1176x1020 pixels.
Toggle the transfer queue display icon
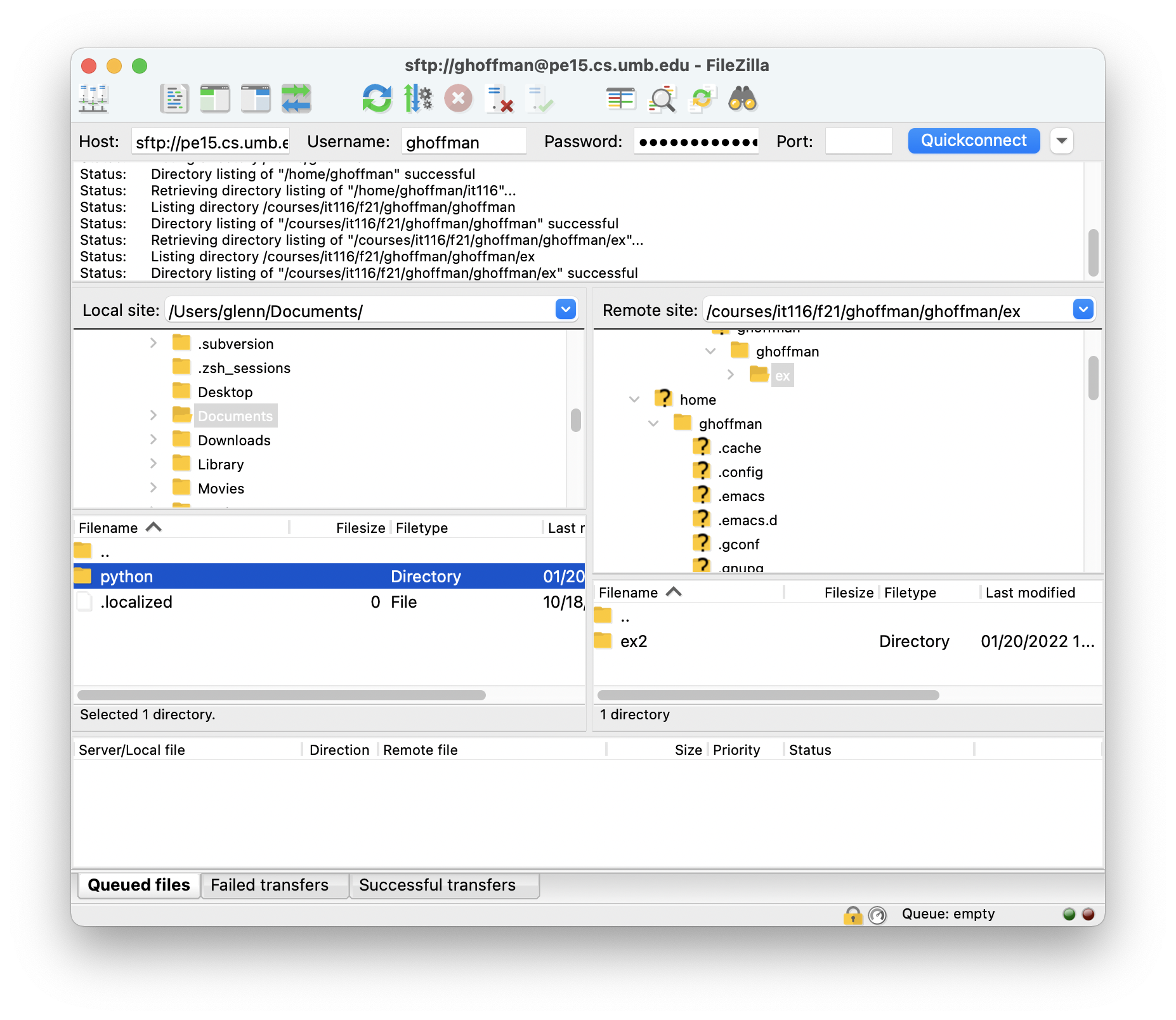tap(296, 99)
